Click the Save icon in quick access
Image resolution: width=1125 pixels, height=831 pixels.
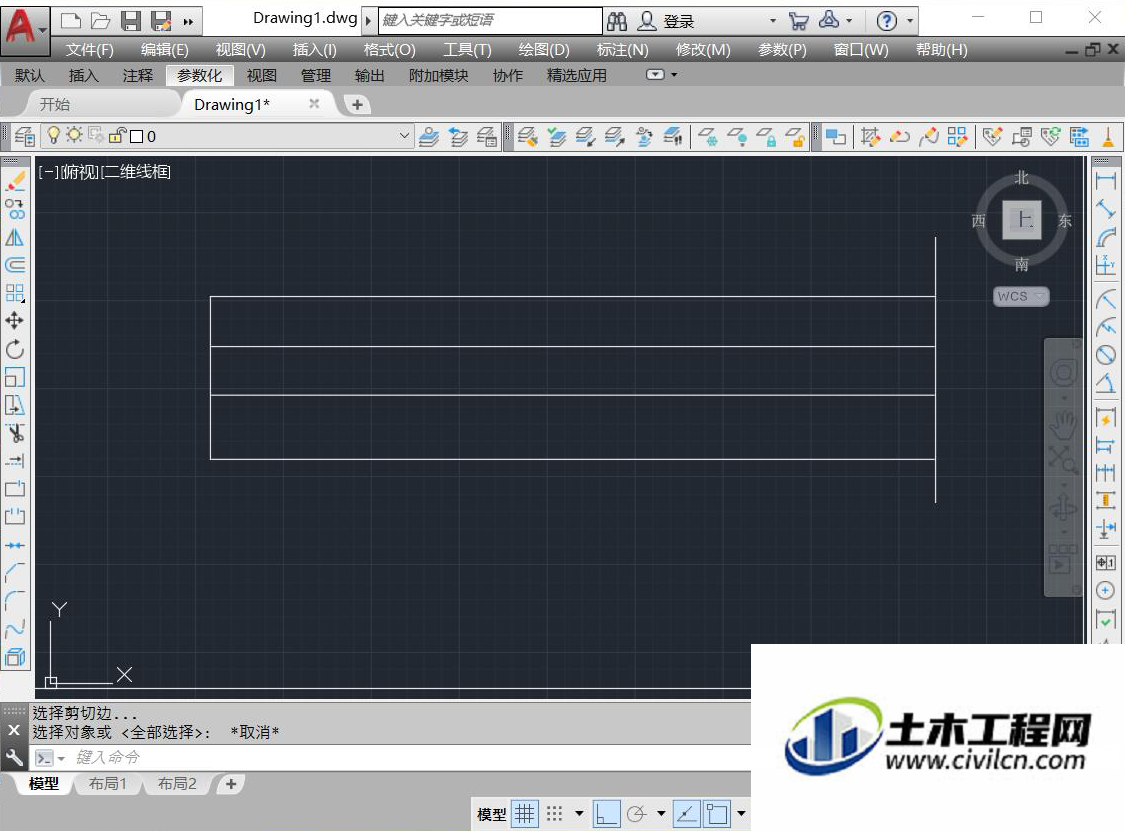click(131, 21)
